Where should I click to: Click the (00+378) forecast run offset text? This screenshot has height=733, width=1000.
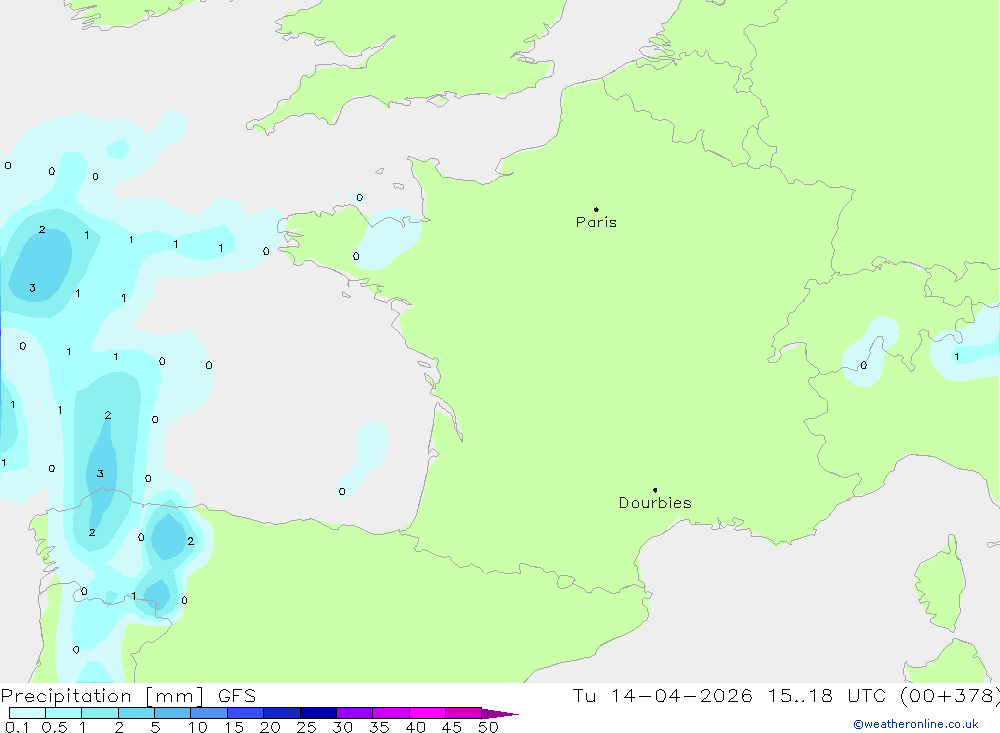950,695
